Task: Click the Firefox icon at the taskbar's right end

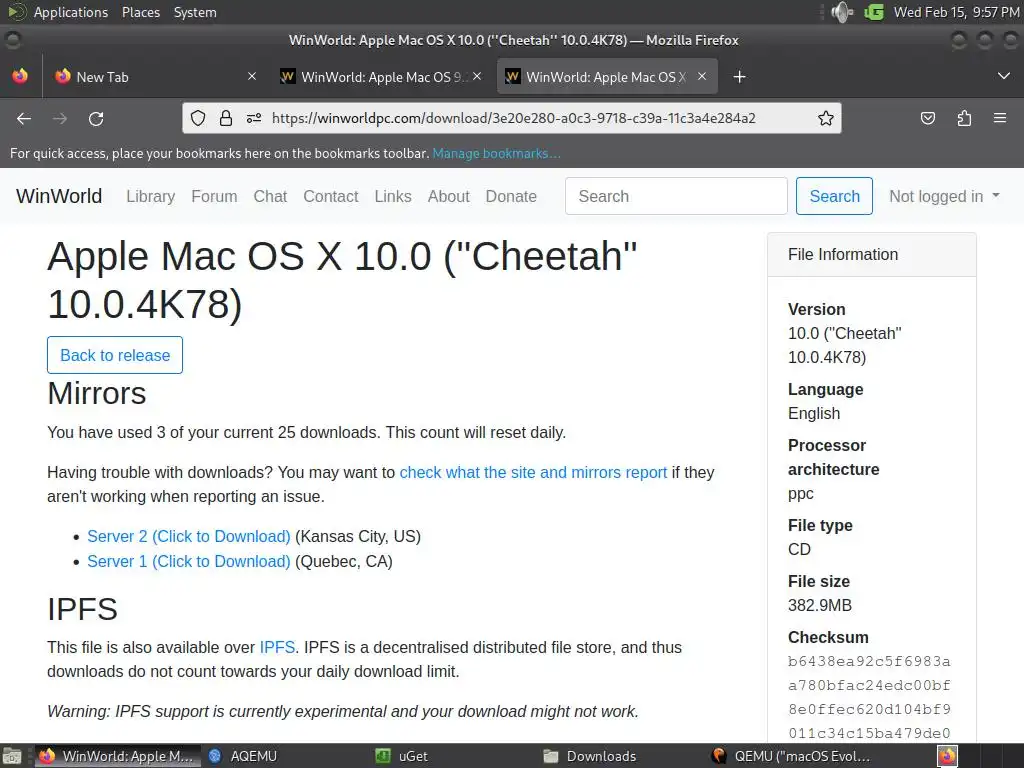Action: pyautogui.click(x=948, y=756)
